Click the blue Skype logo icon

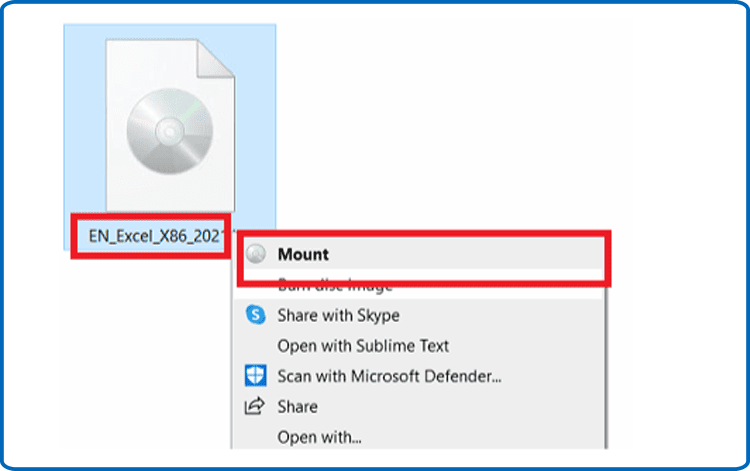(254, 315)
